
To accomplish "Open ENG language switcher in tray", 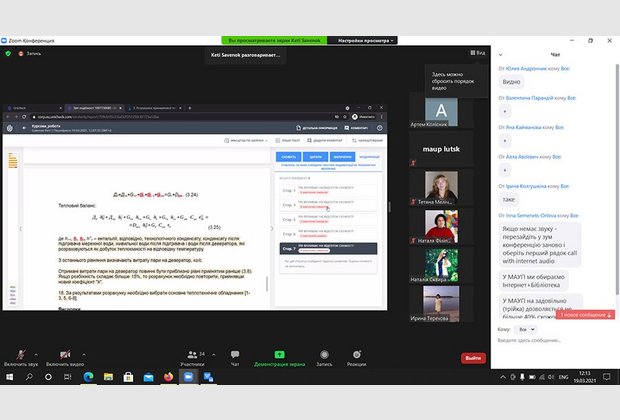I will point(563,377).
